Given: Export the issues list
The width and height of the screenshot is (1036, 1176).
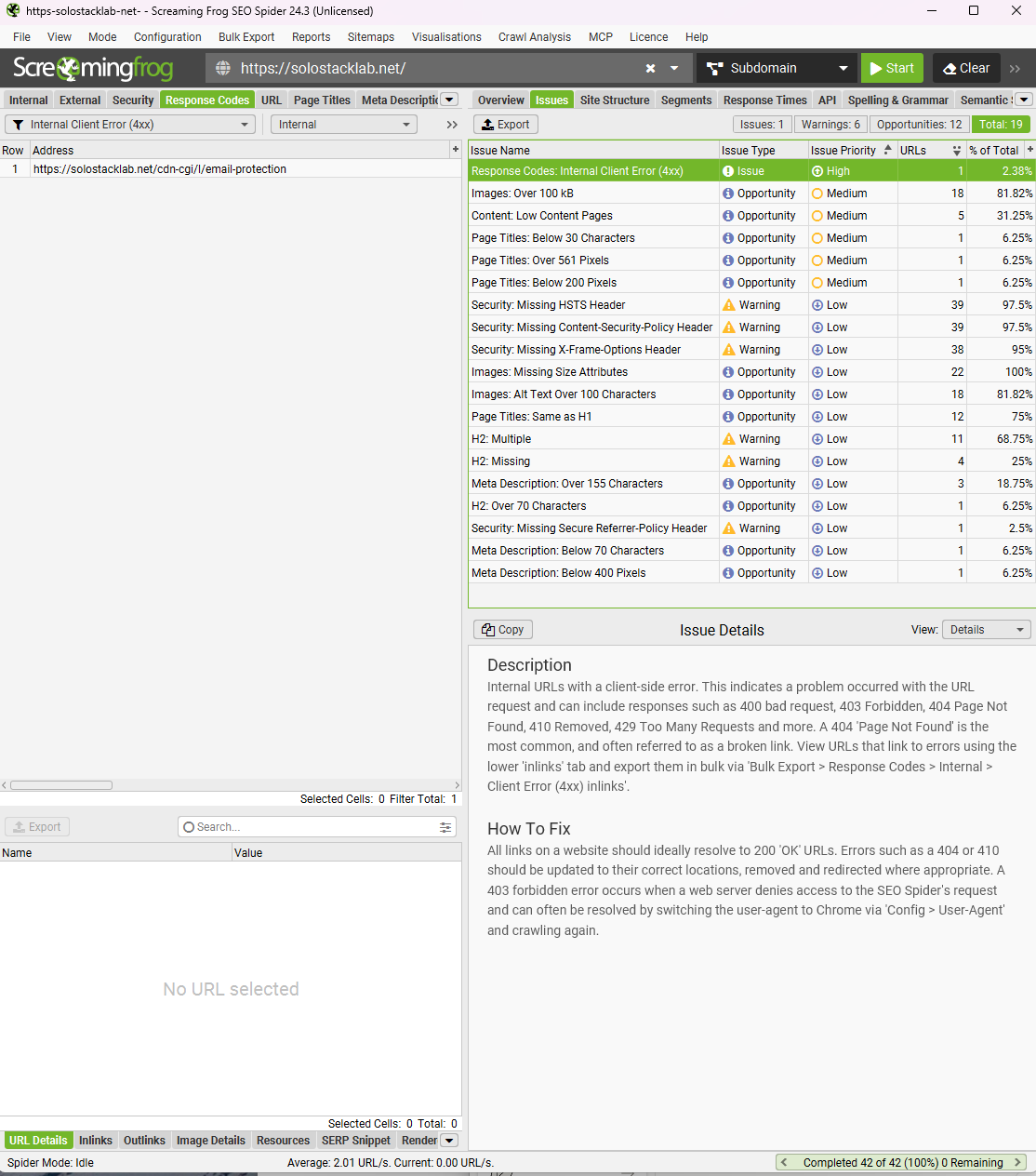Looking at the screenshot, I should click(506, 125).
